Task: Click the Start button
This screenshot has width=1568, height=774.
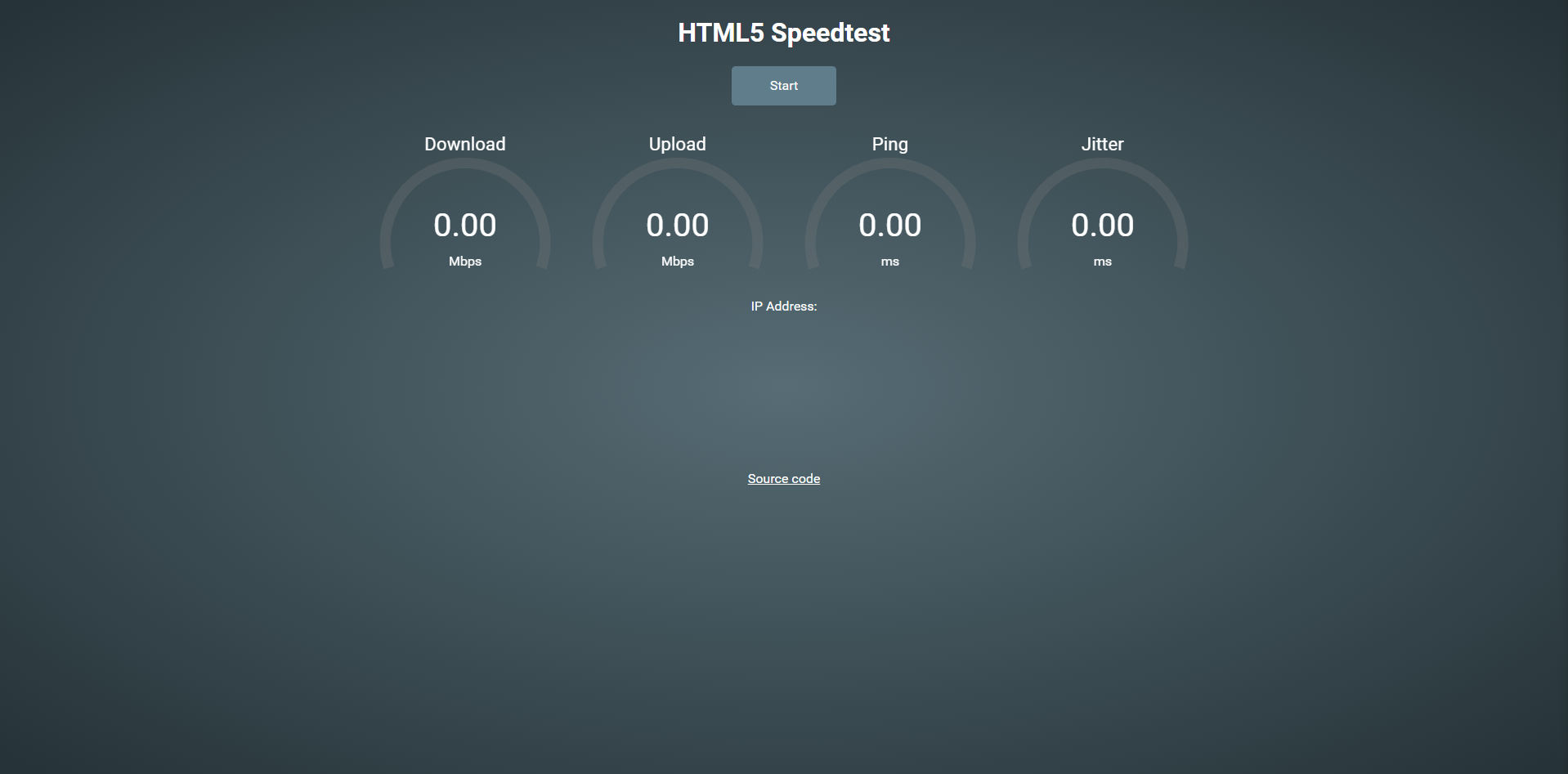Action: (783, 86)
